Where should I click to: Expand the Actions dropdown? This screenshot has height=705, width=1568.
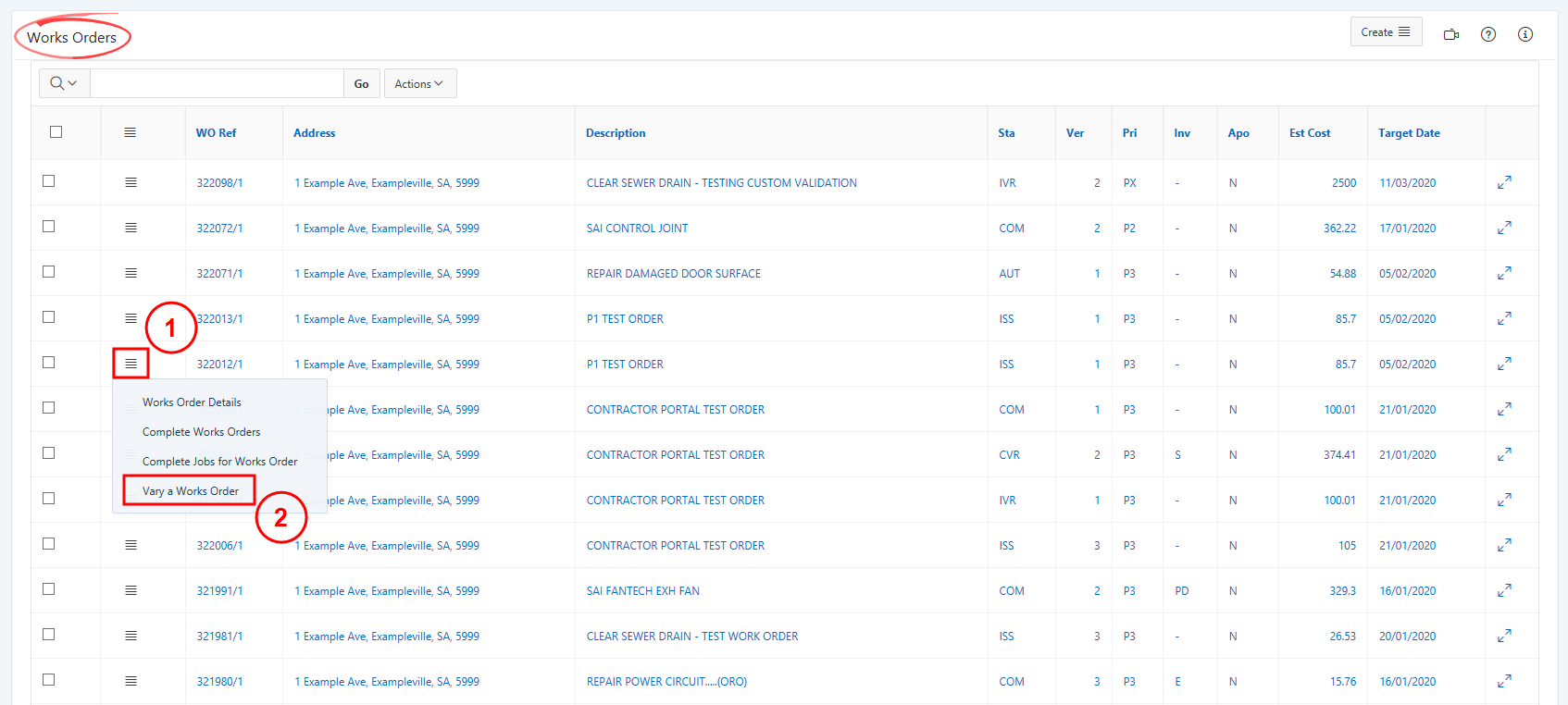(x=419, y=83)
